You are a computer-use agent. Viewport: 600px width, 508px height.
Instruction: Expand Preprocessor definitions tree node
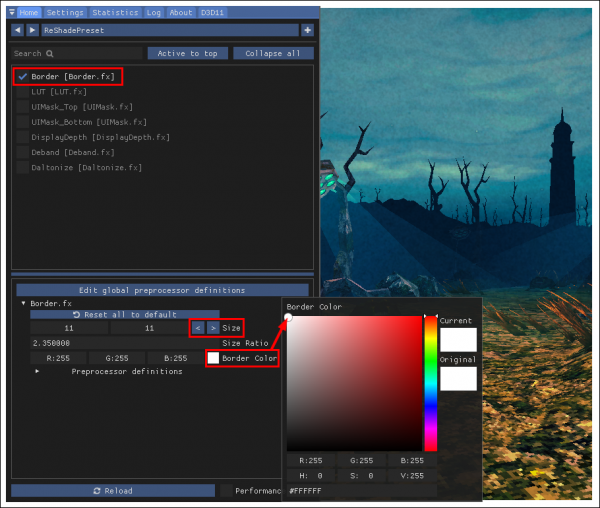[38, 372]
